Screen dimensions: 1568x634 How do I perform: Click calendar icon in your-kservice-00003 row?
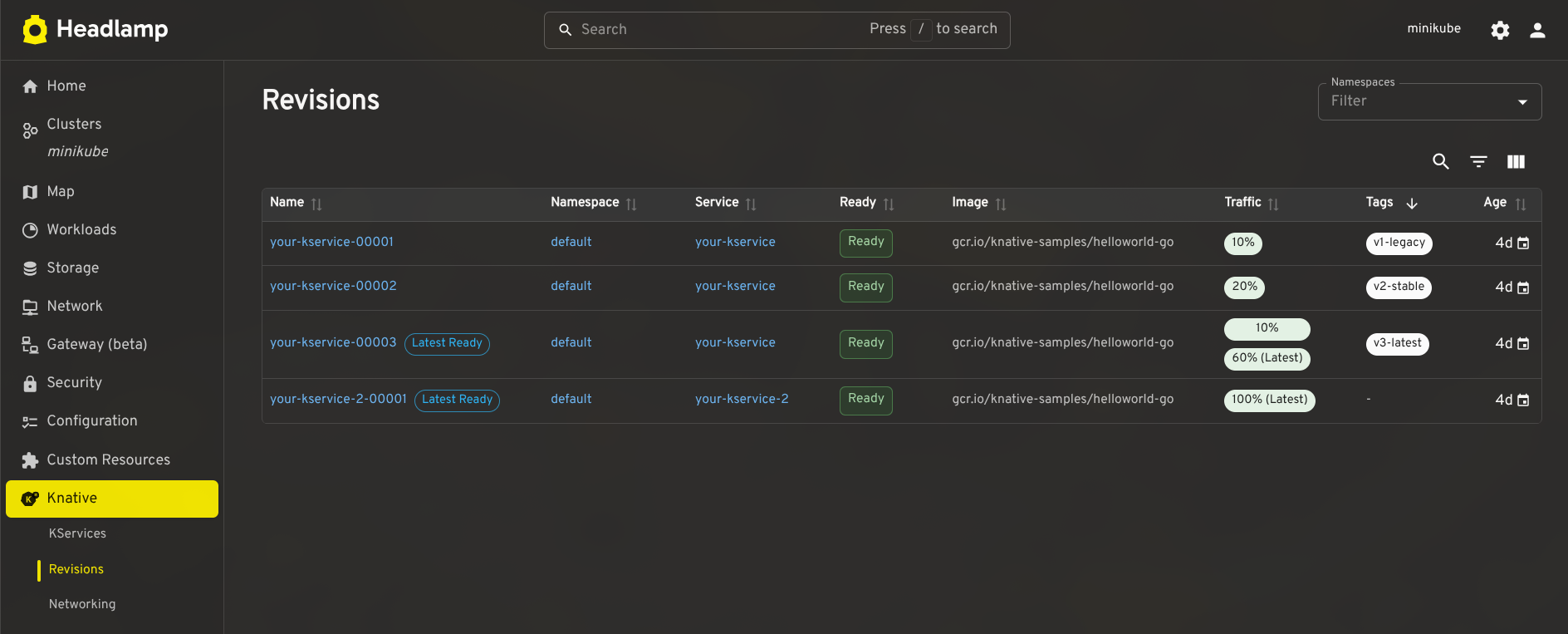tap(1523, 344)
